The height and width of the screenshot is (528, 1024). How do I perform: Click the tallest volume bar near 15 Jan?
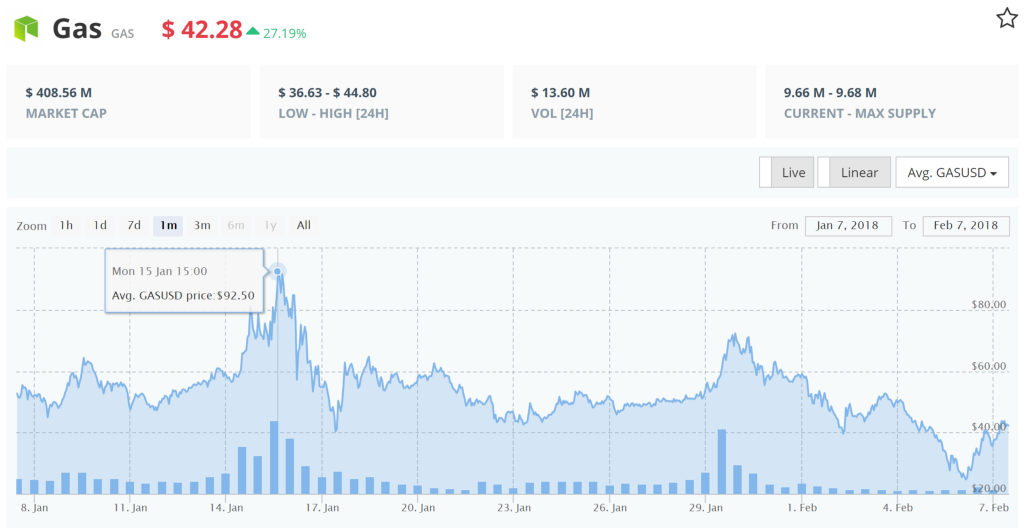pos(274,457)
